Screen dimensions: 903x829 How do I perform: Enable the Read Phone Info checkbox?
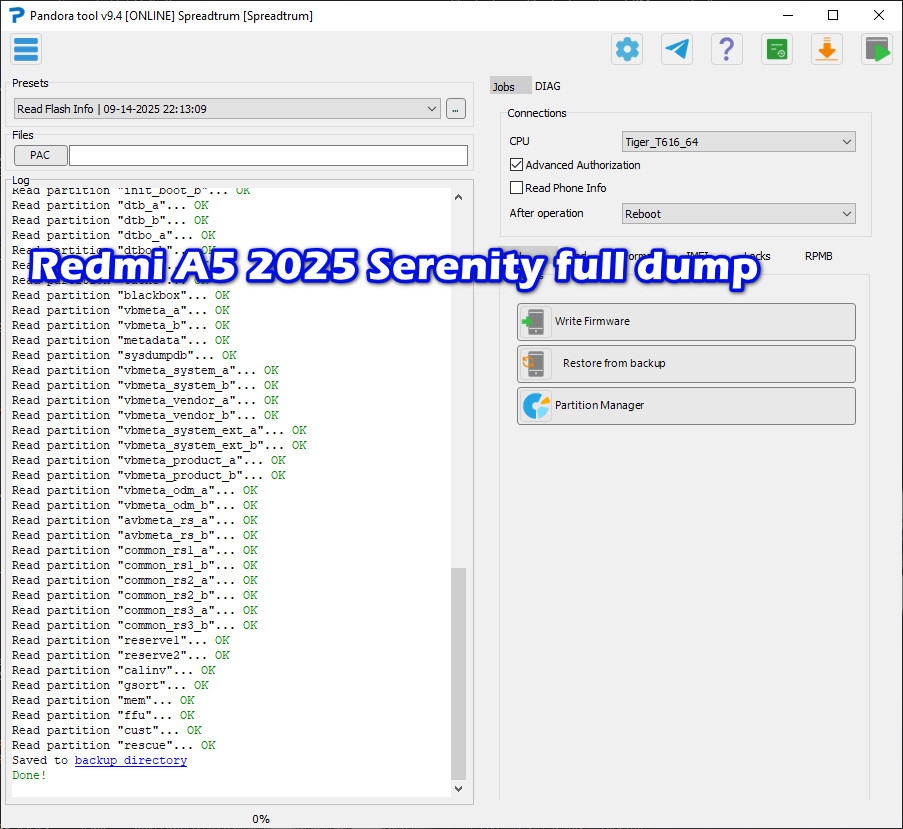tap(516, 188)
